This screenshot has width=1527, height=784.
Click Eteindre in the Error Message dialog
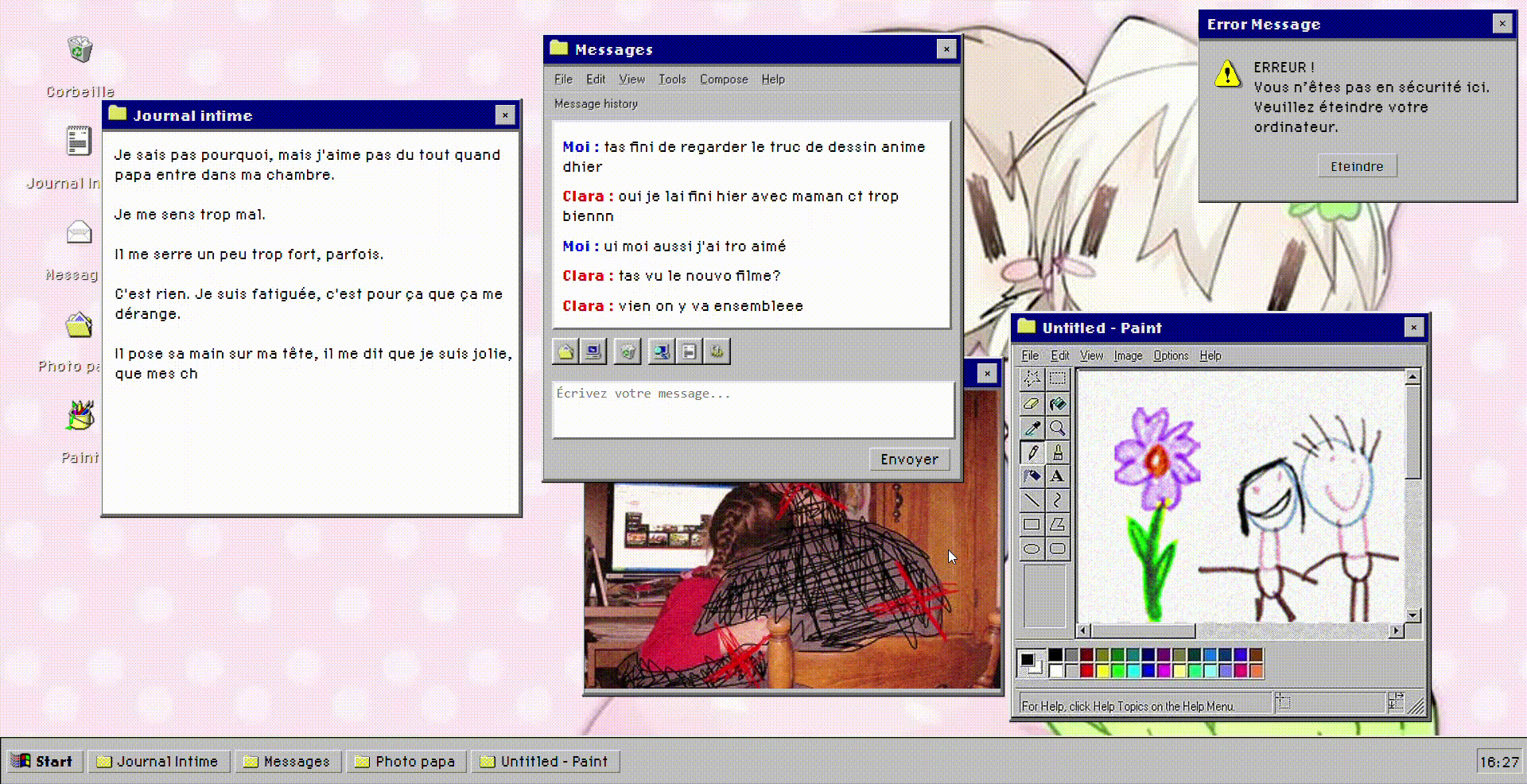coord(1356,165)
